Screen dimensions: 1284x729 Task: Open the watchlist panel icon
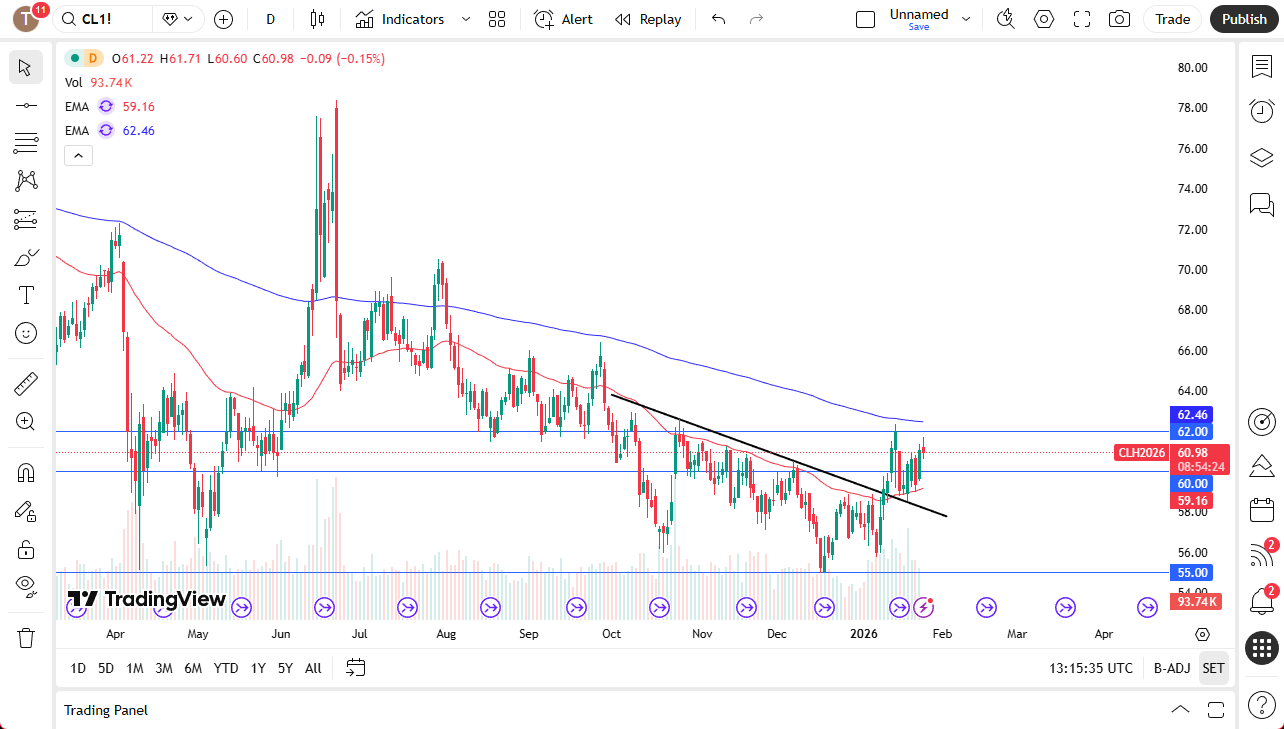pos(1261,66)
